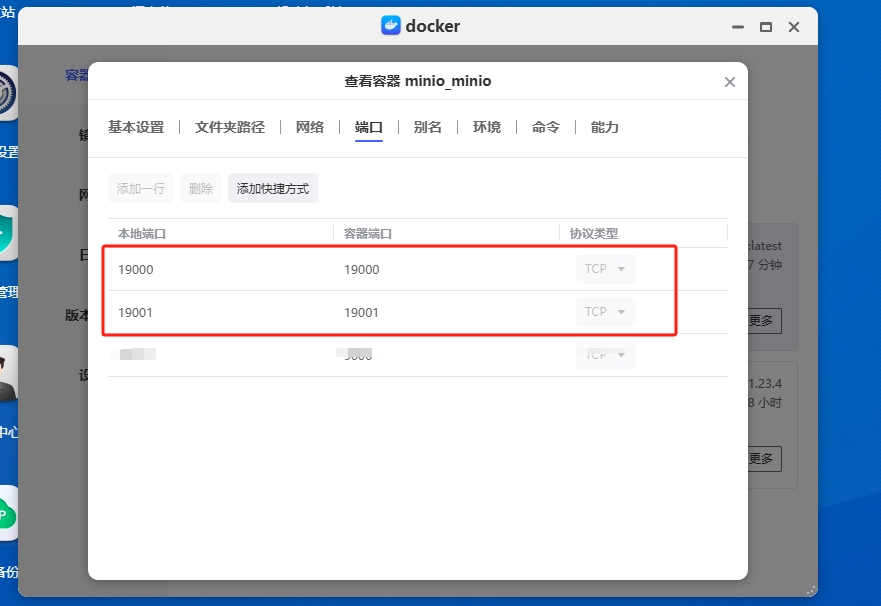Viewport: 881px width, 606px height.
Task: Click the 本地端口 column header
Action: point(142,234)
